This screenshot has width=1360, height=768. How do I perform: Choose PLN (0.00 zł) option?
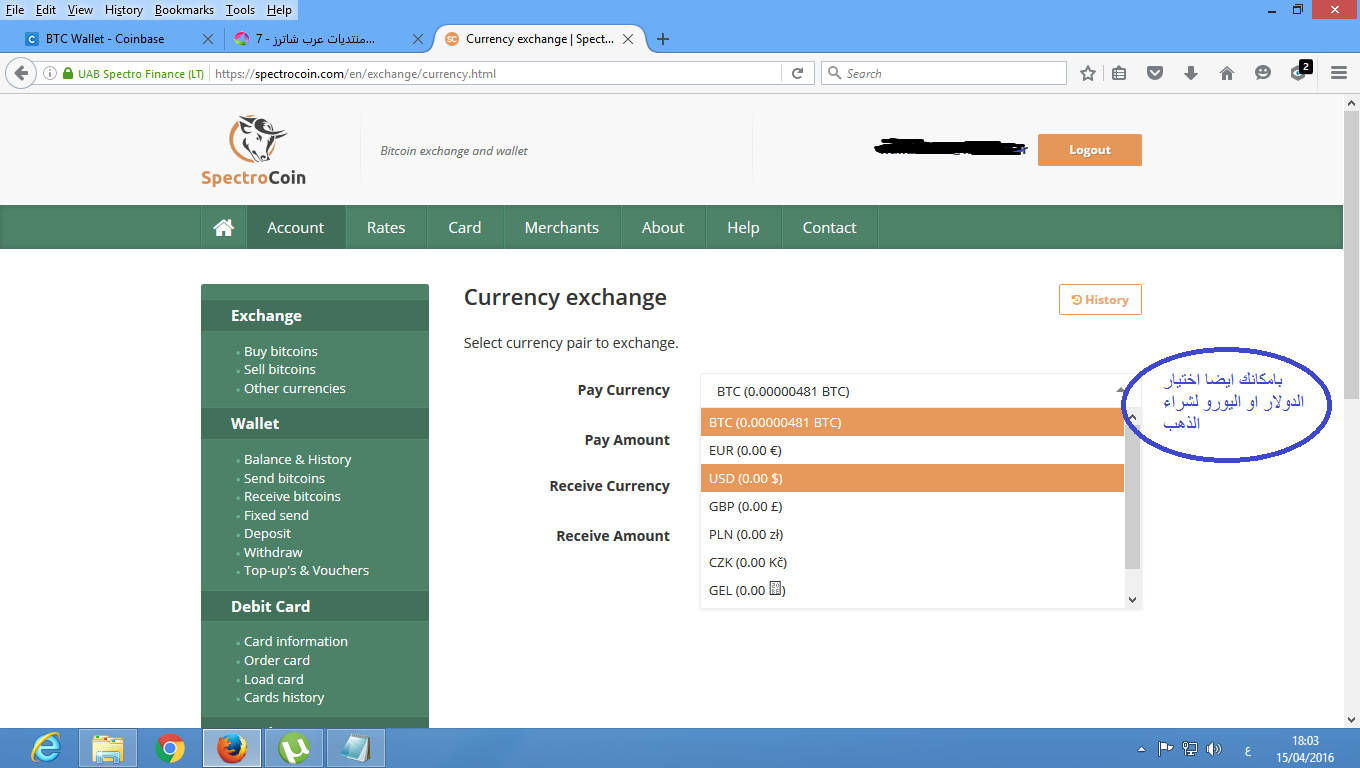(912, 534)
